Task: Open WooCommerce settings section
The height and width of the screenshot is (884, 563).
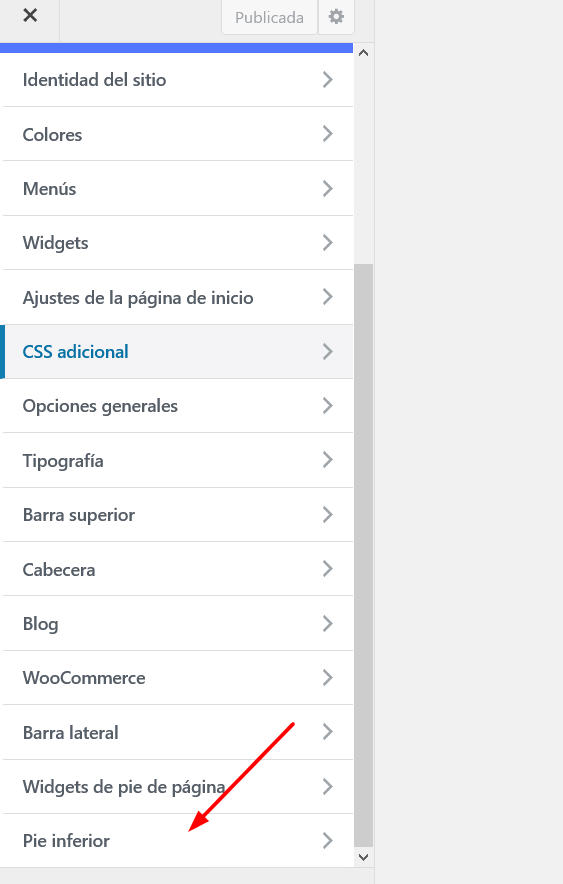Action: pos(177,678)
